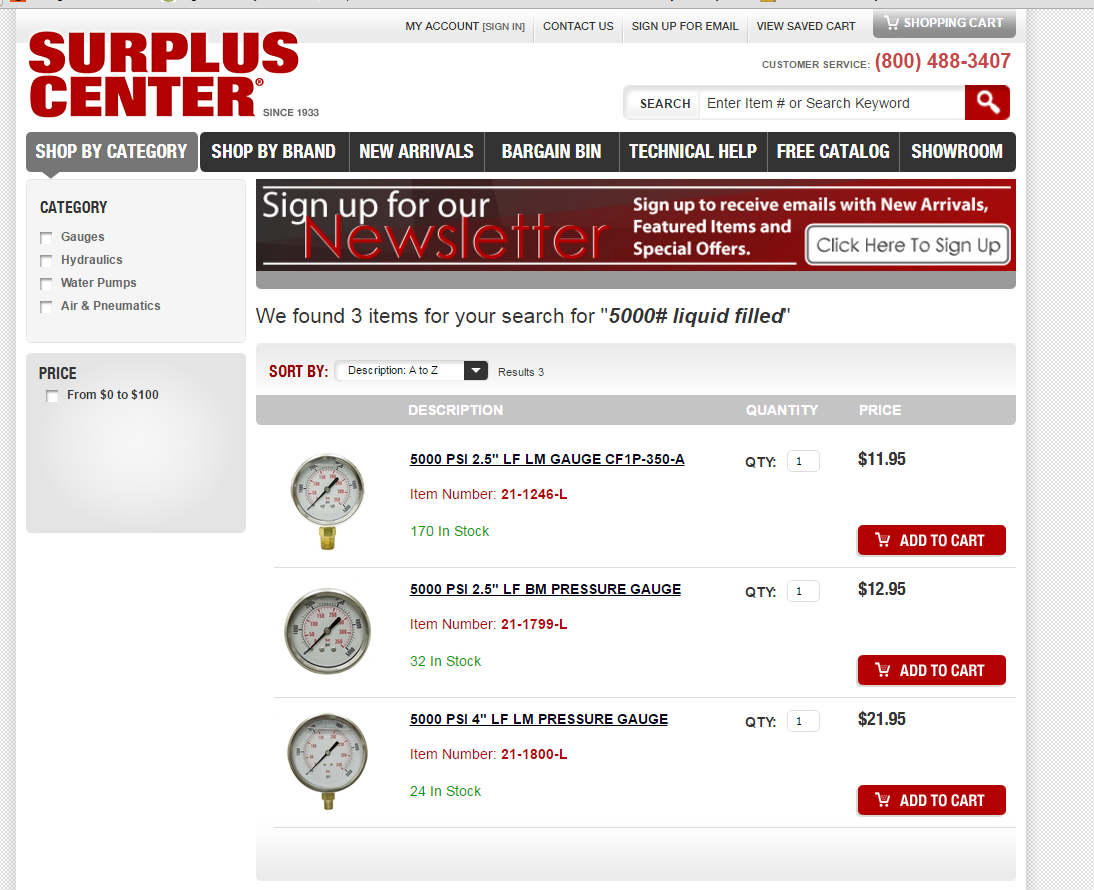
Task: Click the red magnifier search button
Action: click(987, 103)
